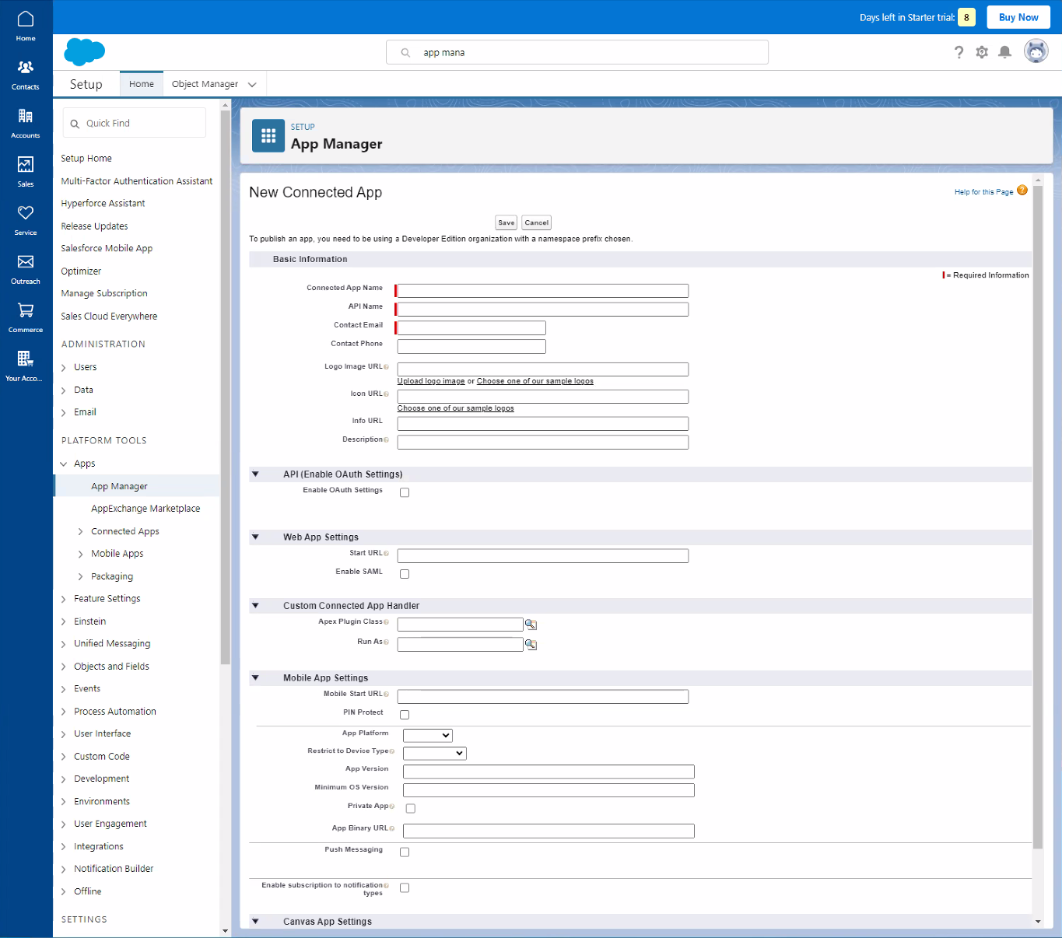Viewport: 1062px width, 938px height.
Task: Click the search magnifier in global search
Action: point(405,52)
